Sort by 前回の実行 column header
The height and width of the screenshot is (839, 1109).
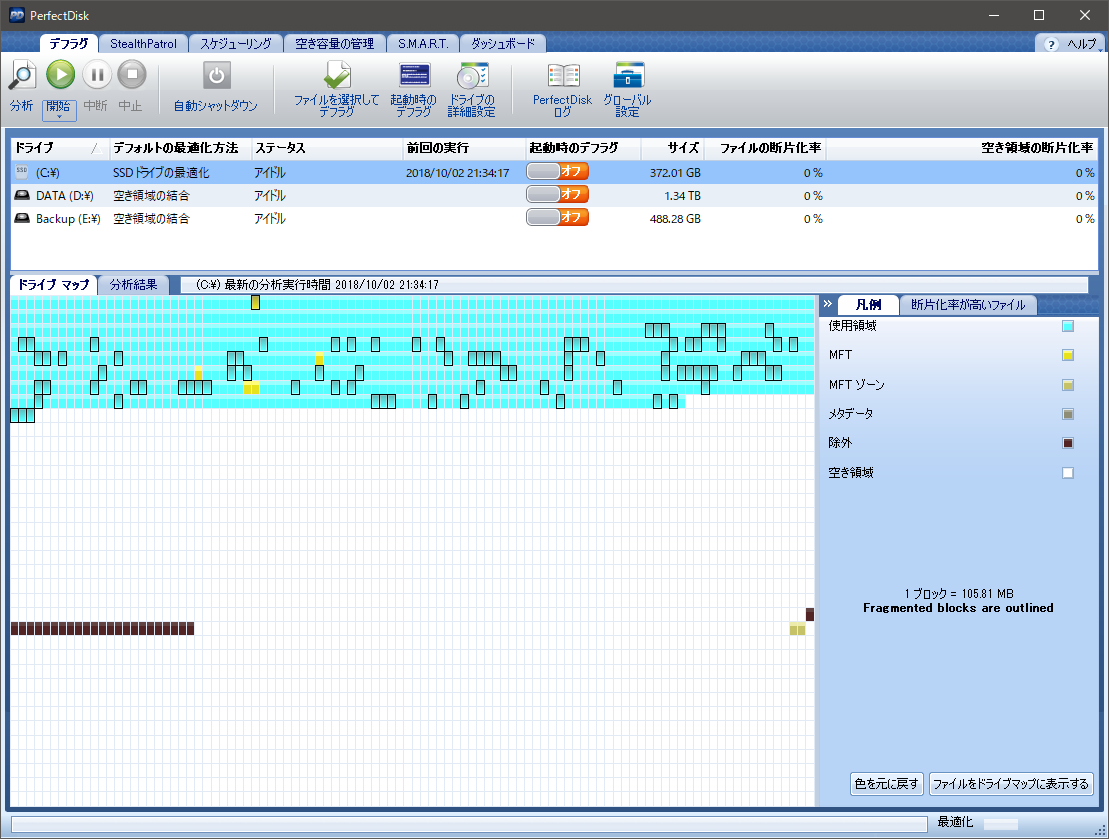[463, 148]
